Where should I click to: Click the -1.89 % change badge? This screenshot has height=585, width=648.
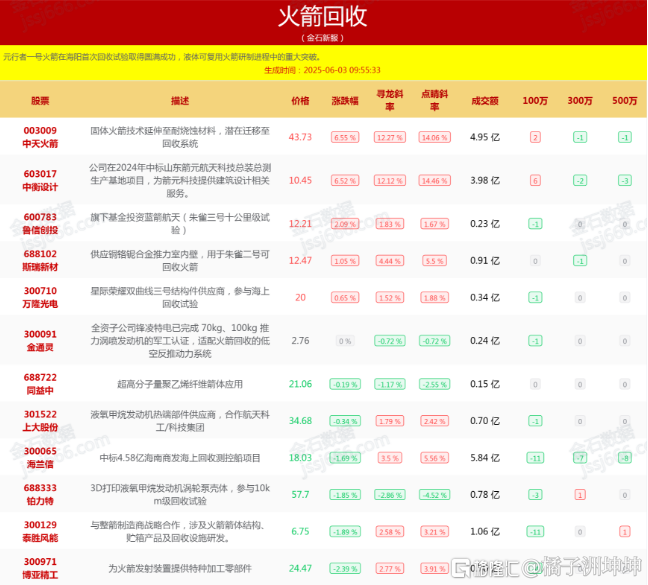345,532
